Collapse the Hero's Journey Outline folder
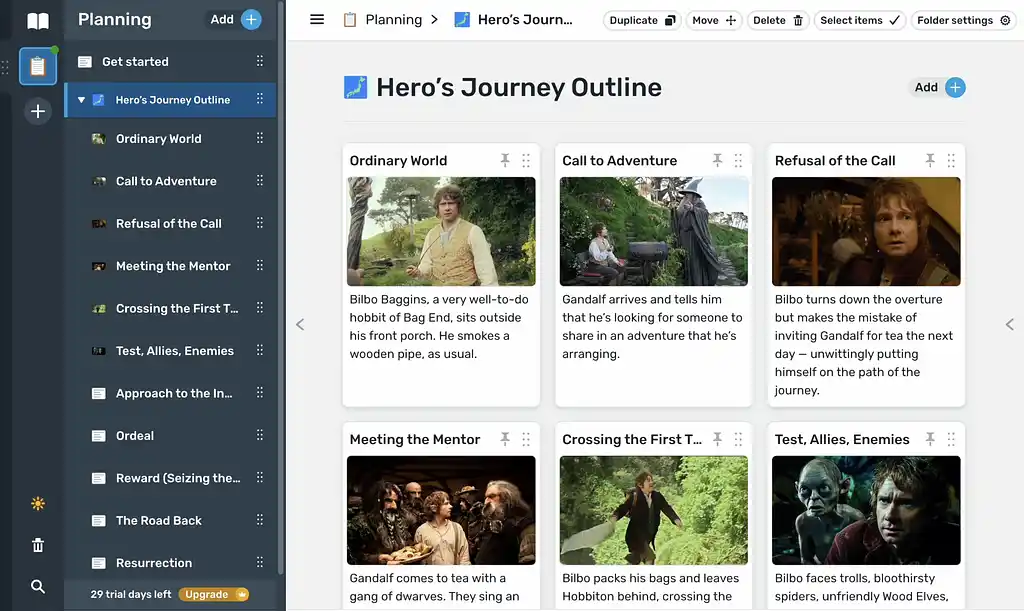 click(81, 100)
